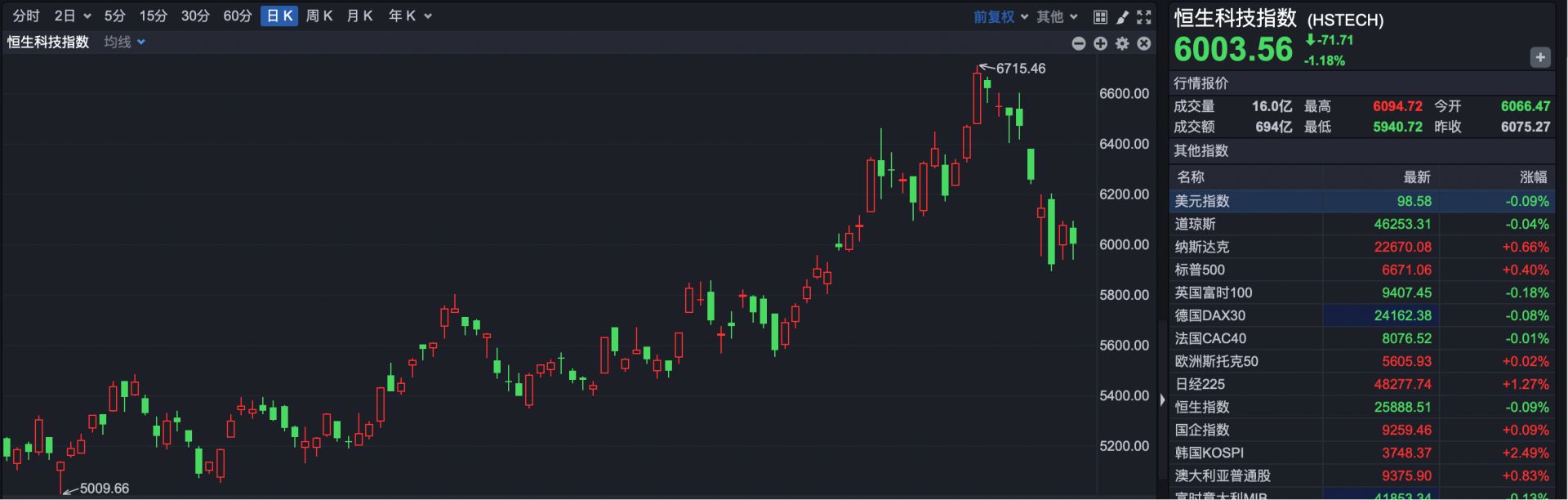This screenshot has height=500, width=1568.
Task: Expand the 其他 dropdown menu
Action: [x=1057, y=16]
